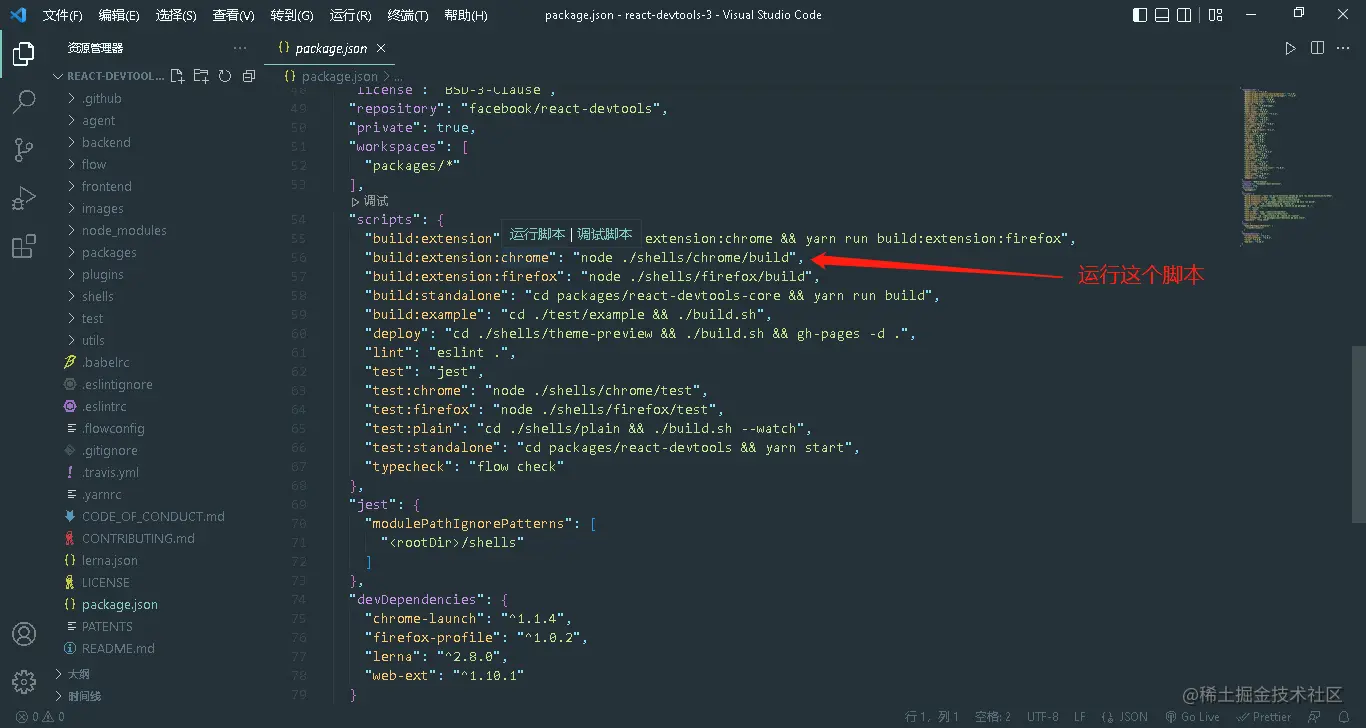Viewport: 1366px width, 728px height.
Task: Click the feedback icon in status bar
Action: pyautogui.click(x=1315, y=717)
